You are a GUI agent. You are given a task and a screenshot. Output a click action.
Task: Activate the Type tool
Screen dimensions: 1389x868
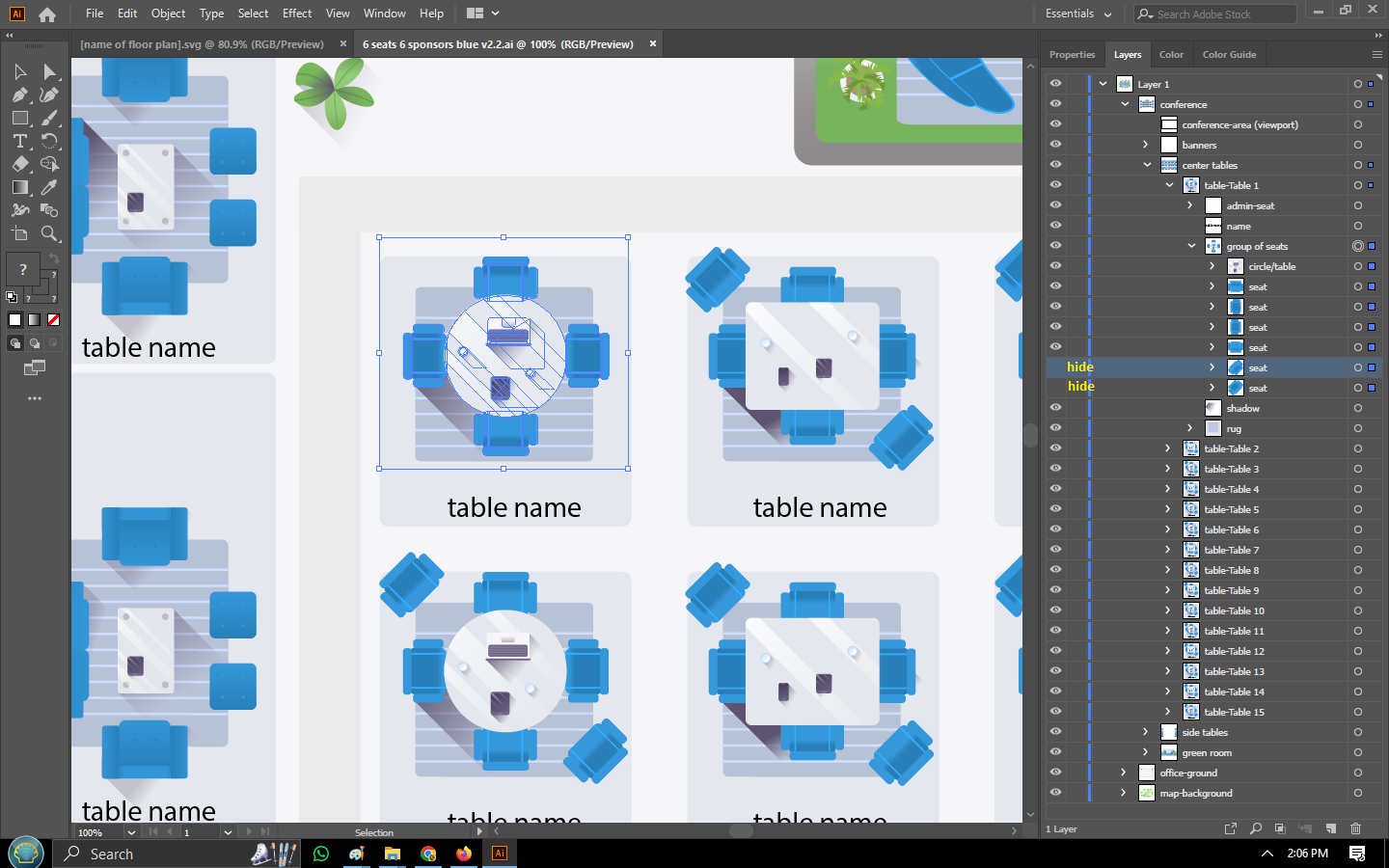19,141
